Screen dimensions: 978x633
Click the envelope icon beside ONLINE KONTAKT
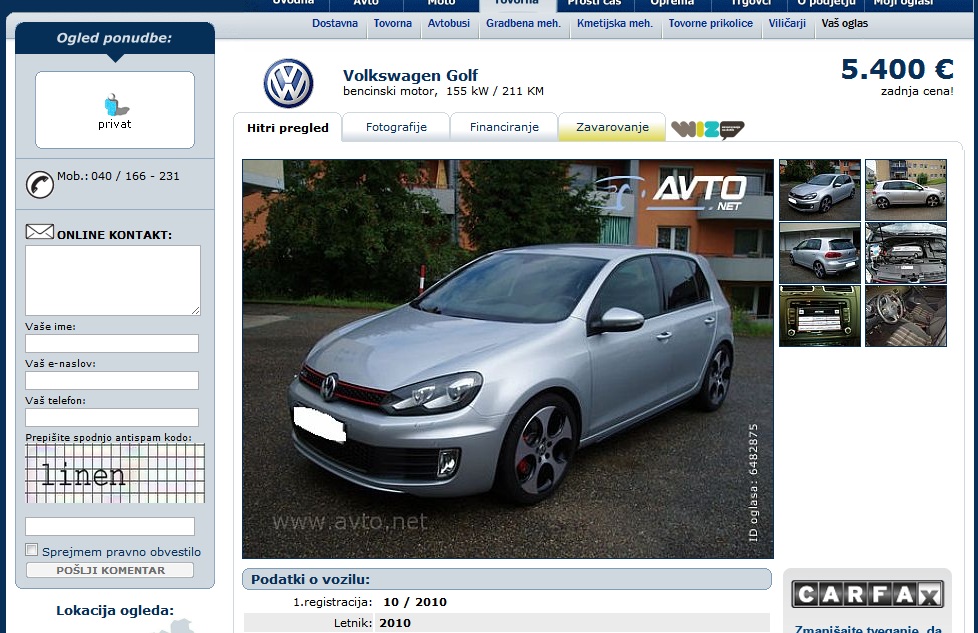click(x=40, y=231)
